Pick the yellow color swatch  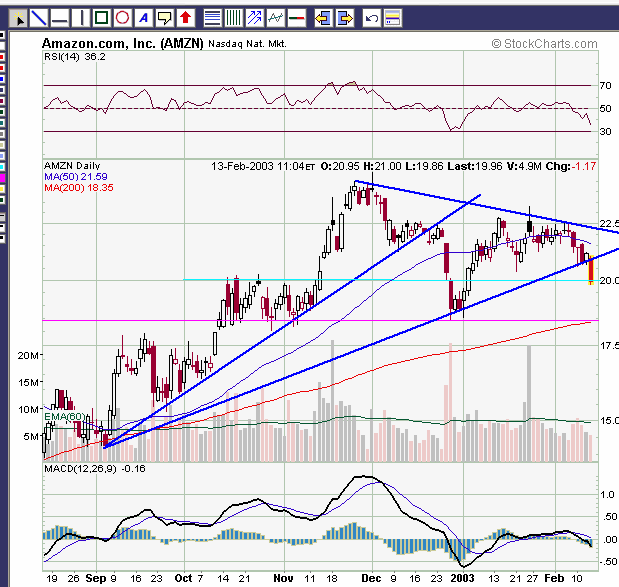[x=2, y=189]
